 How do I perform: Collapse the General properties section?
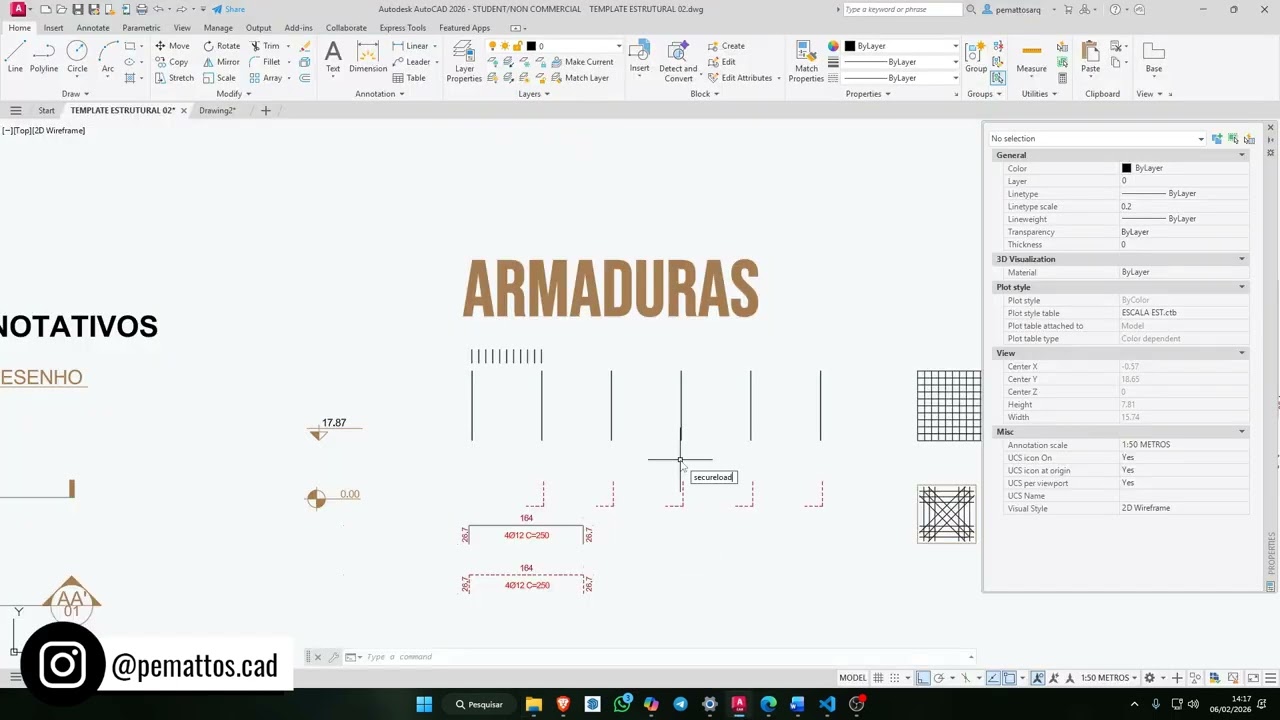click(1242, 155)
